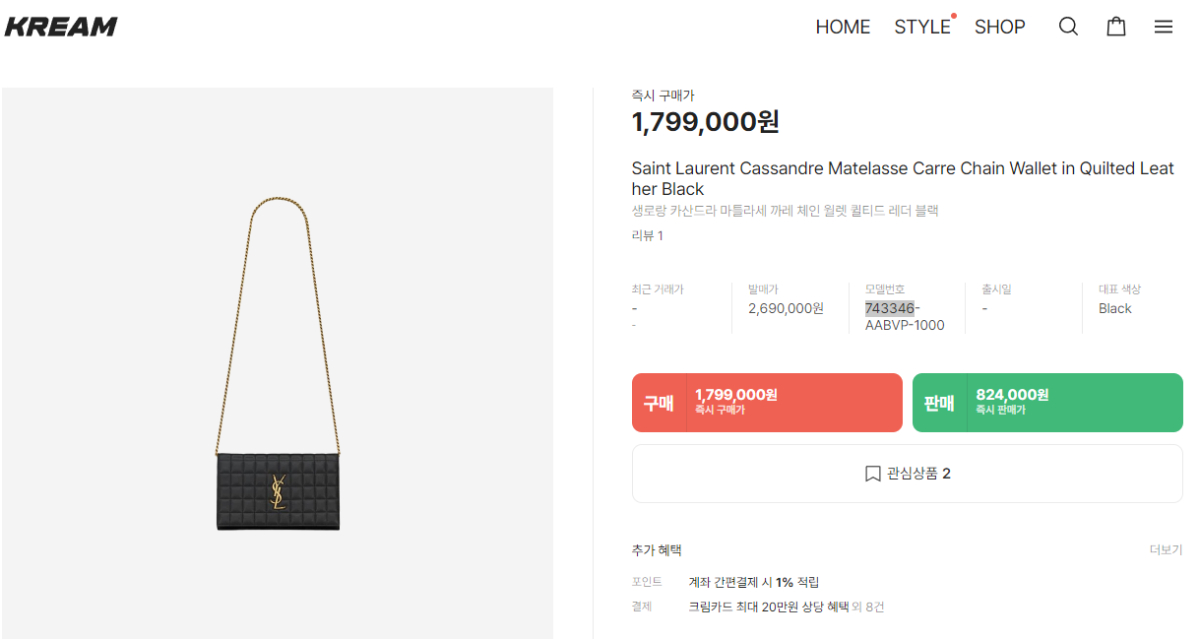Open the 크림카드 payment benefit details

click(x=786, y=606)
